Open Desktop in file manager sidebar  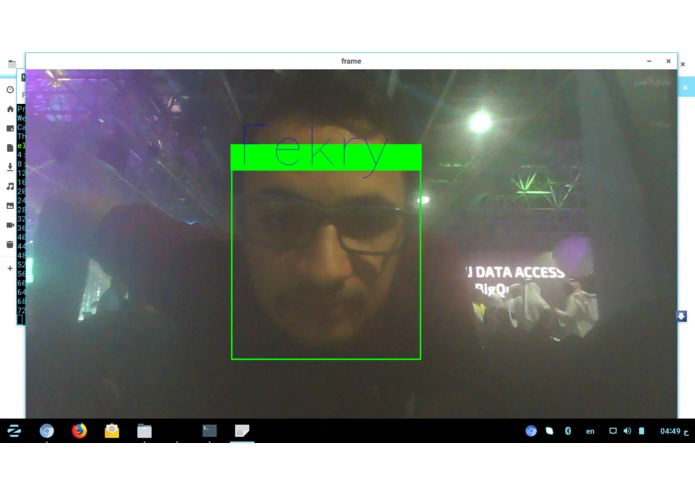tap(10, 128)
